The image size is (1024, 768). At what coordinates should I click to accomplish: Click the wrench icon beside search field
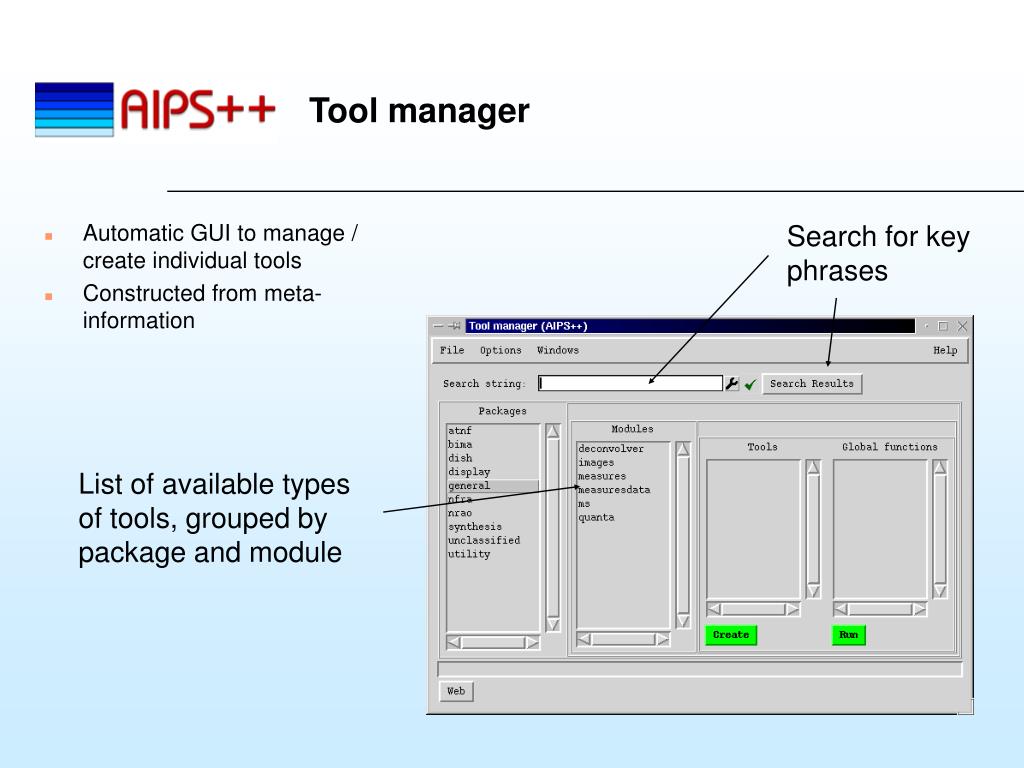[x=732, y=384]
